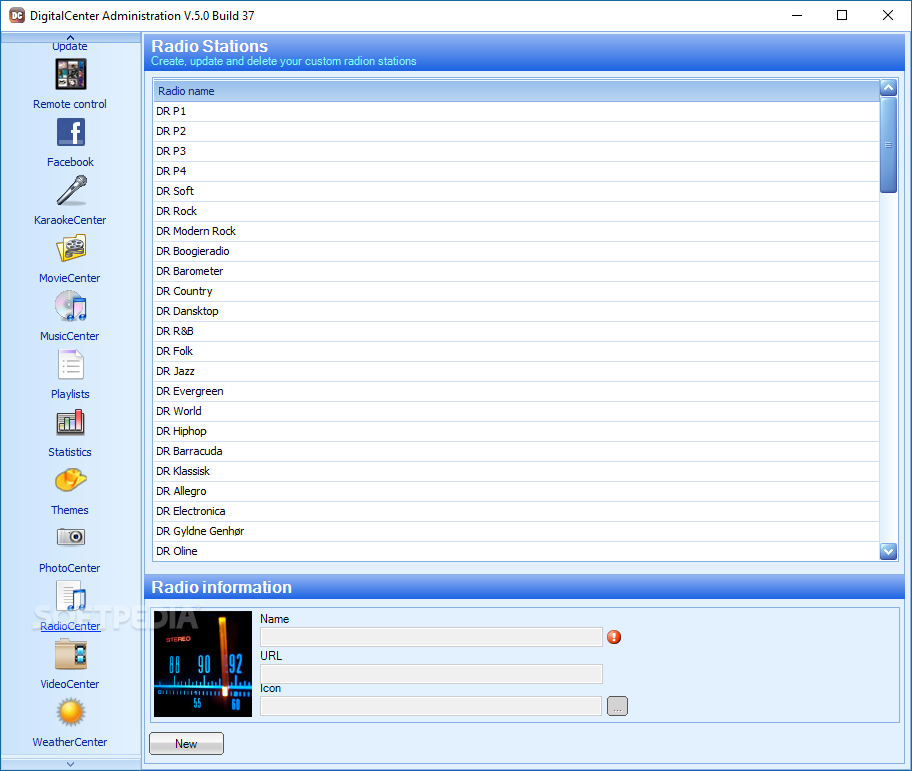Click the radio list scrollbar thumb
This screenshot has height=771, width=912.
coord(888,145)
